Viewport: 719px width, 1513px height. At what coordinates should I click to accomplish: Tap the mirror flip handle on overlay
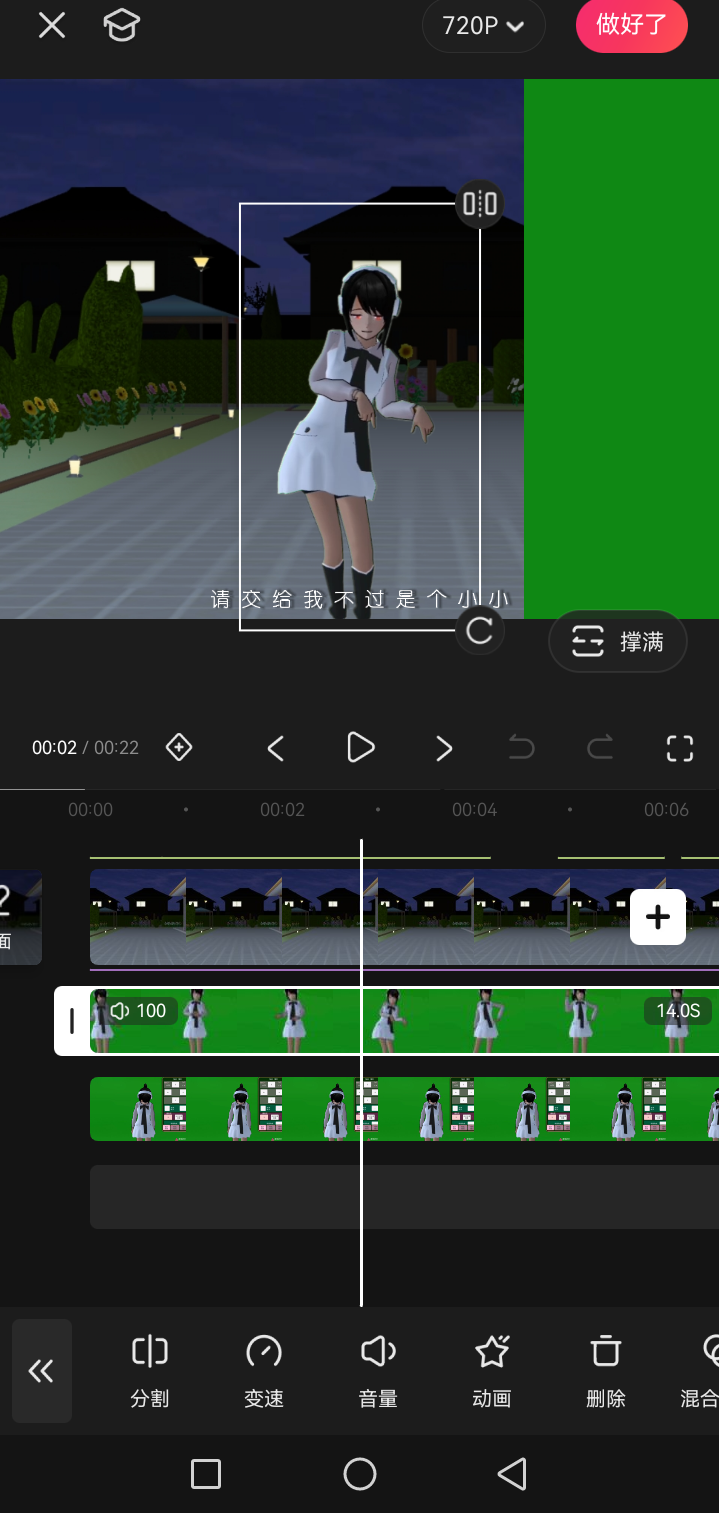coord(480,204)
